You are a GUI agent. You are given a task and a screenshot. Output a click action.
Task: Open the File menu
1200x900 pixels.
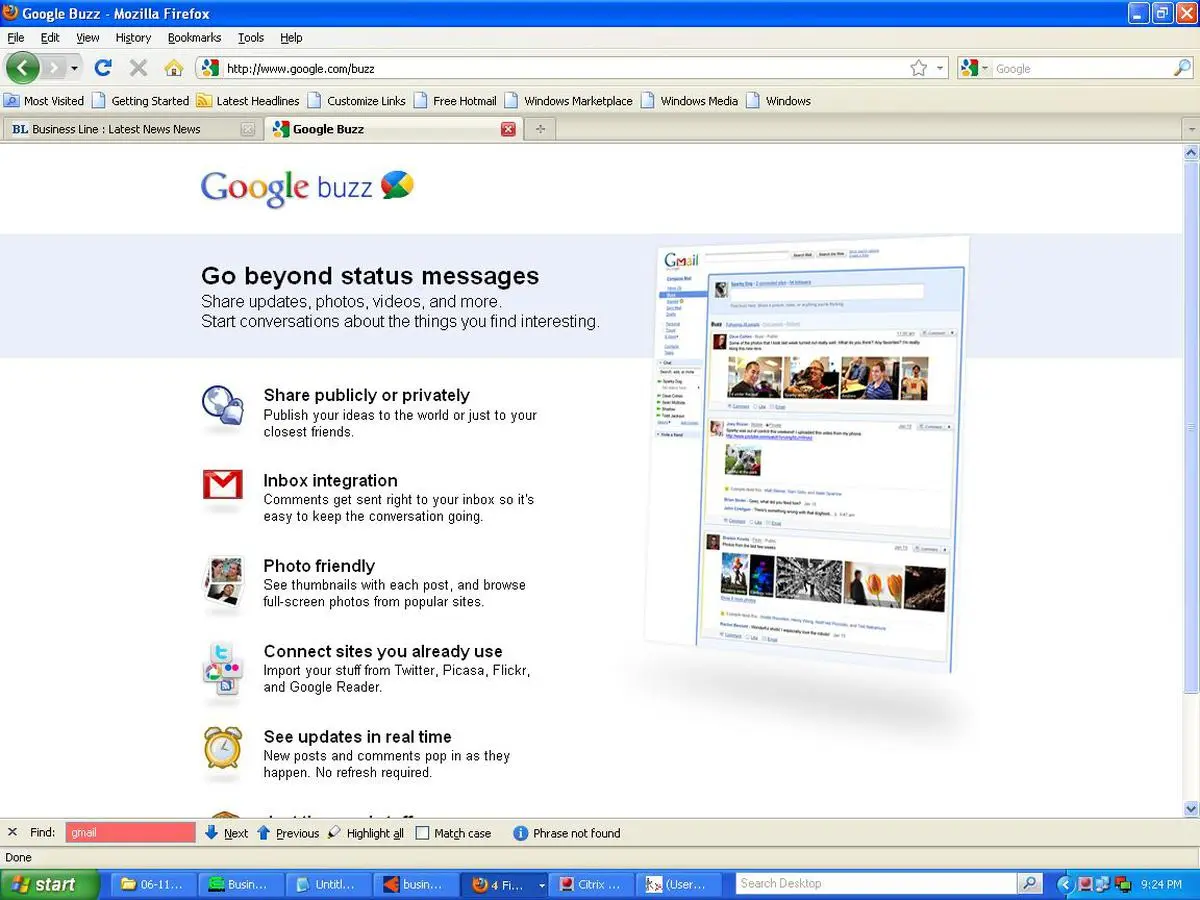click(x=16, y=38)
